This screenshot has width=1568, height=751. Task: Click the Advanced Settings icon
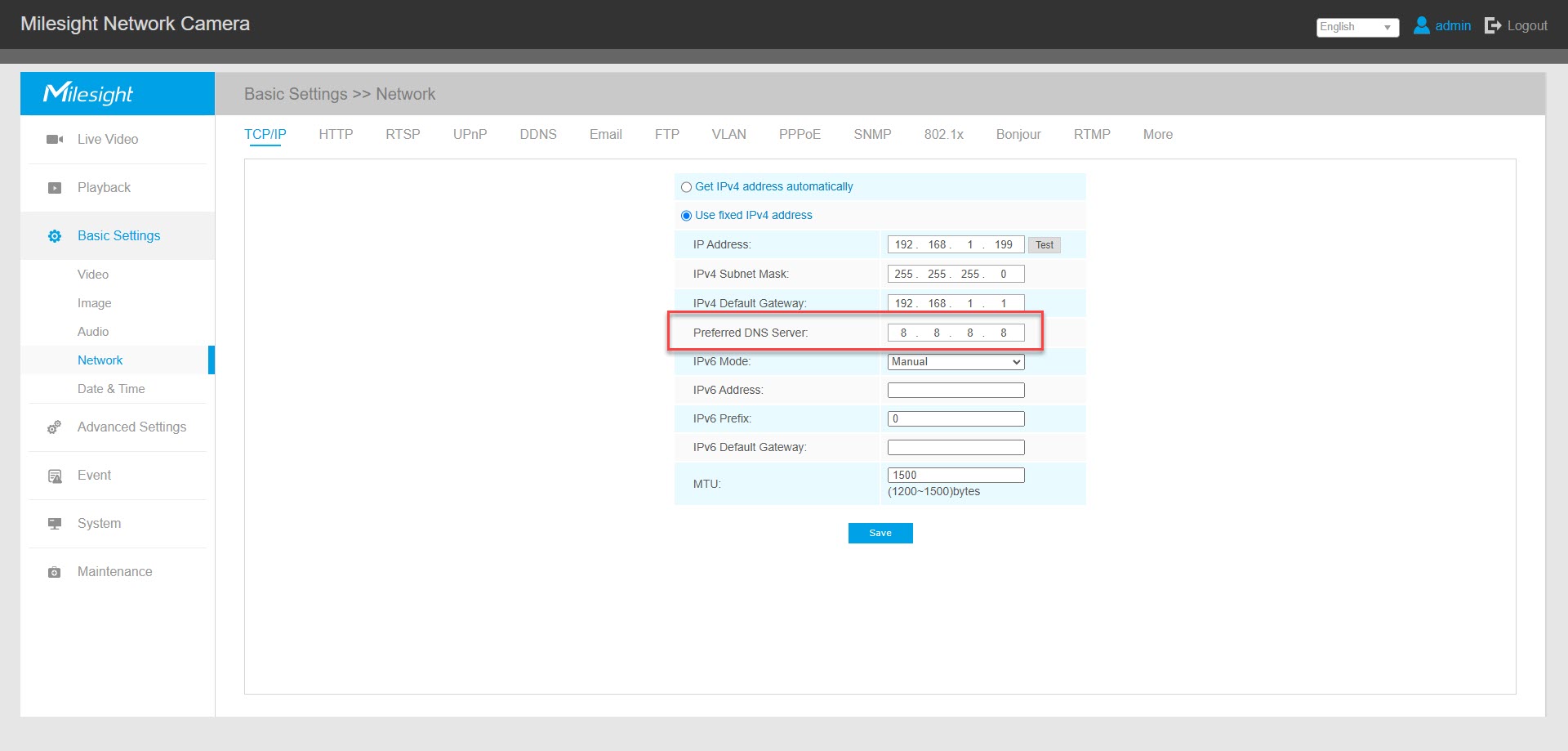point(54,427)
